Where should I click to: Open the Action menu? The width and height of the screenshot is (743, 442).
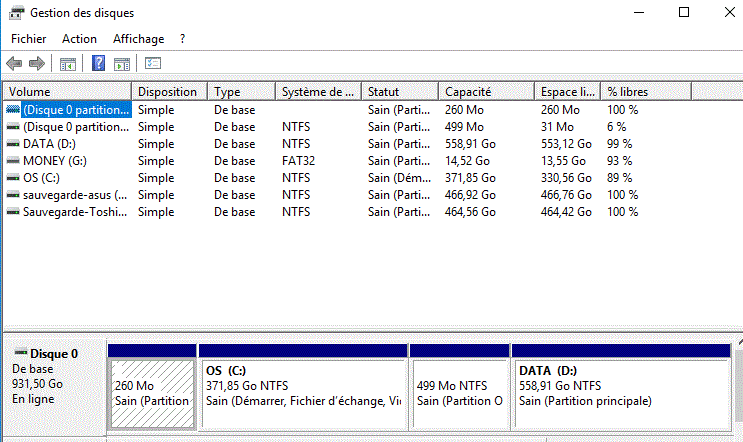(x=79, y=39)
